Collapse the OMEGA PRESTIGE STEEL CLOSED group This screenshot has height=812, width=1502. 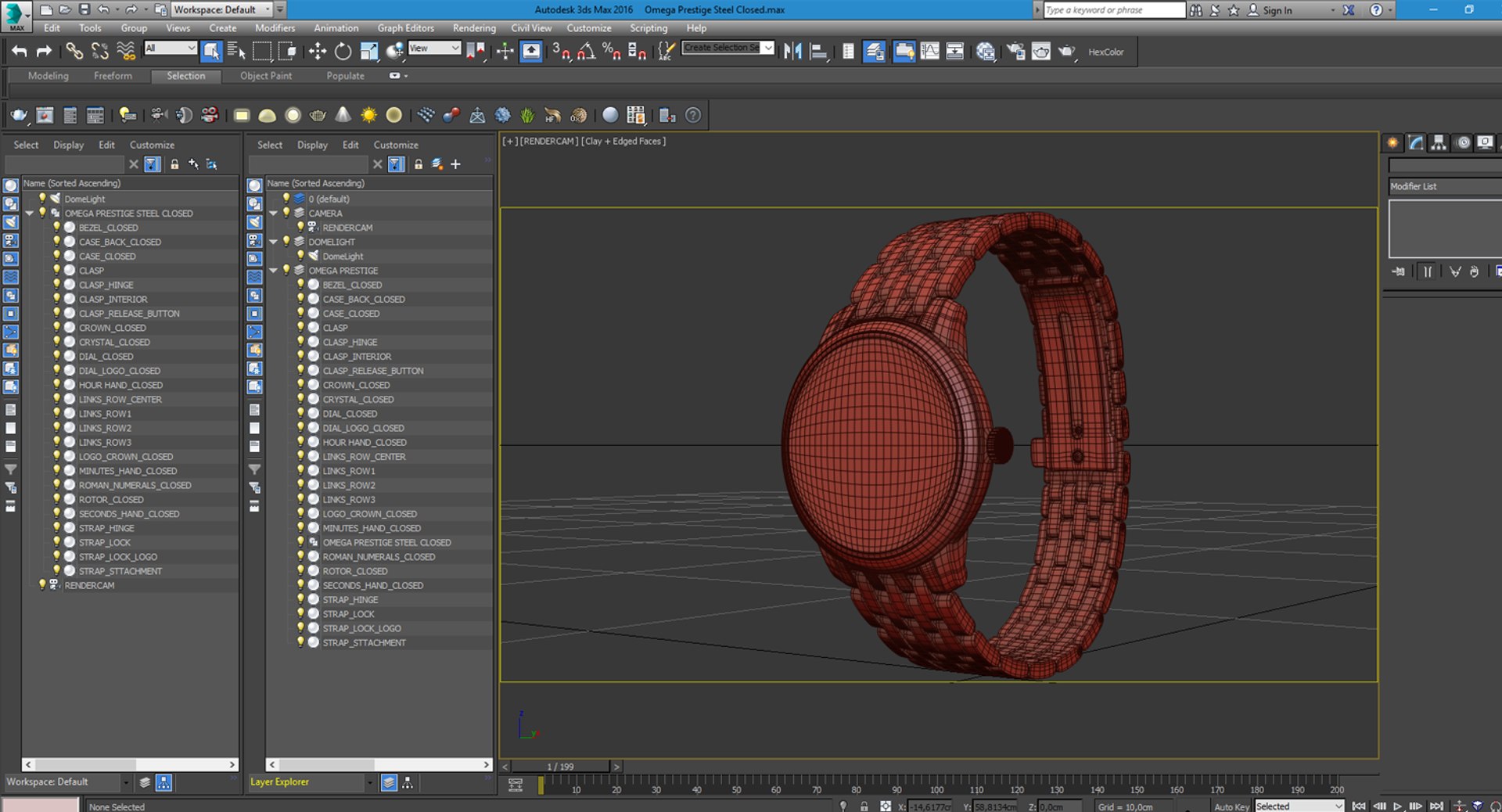30,213
